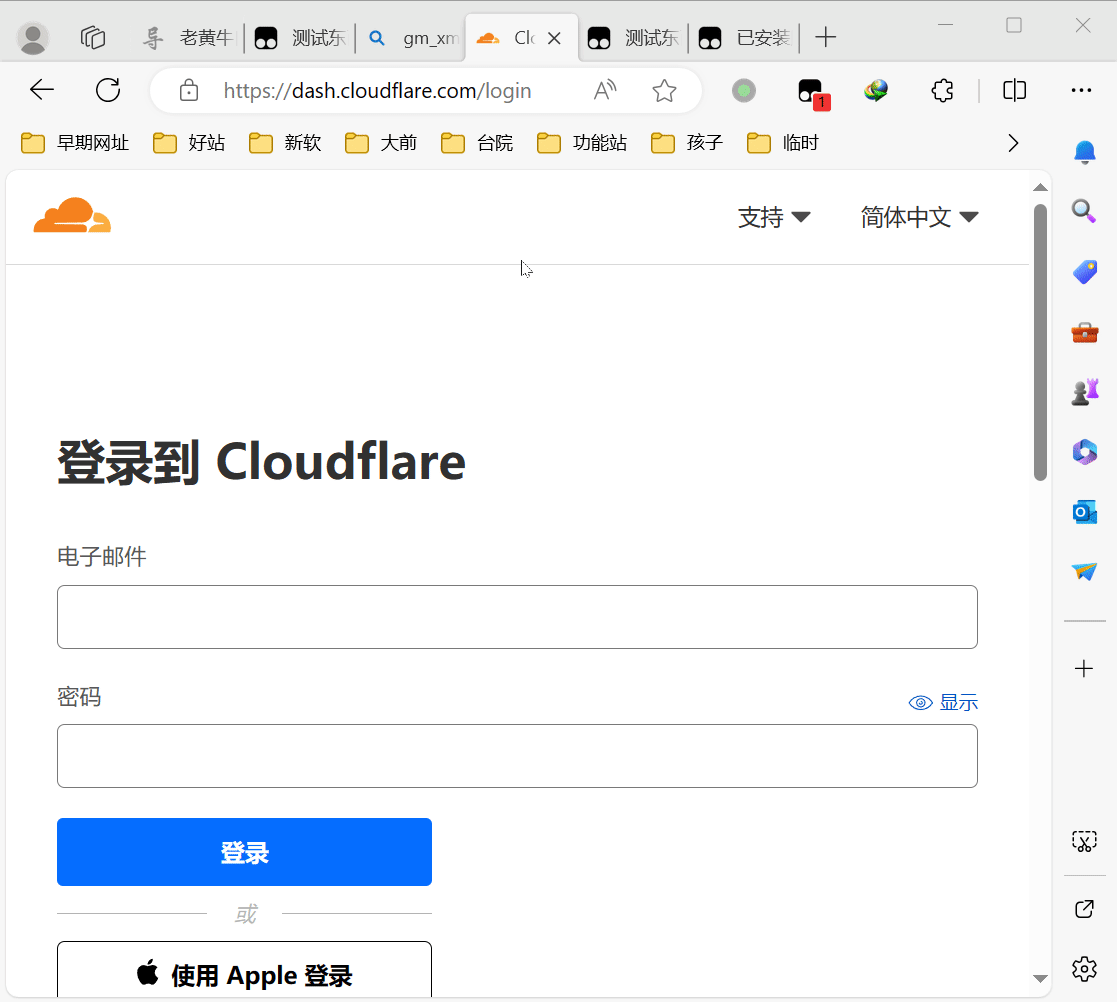Open the sidebar settings gear

tap(1084, 968)
